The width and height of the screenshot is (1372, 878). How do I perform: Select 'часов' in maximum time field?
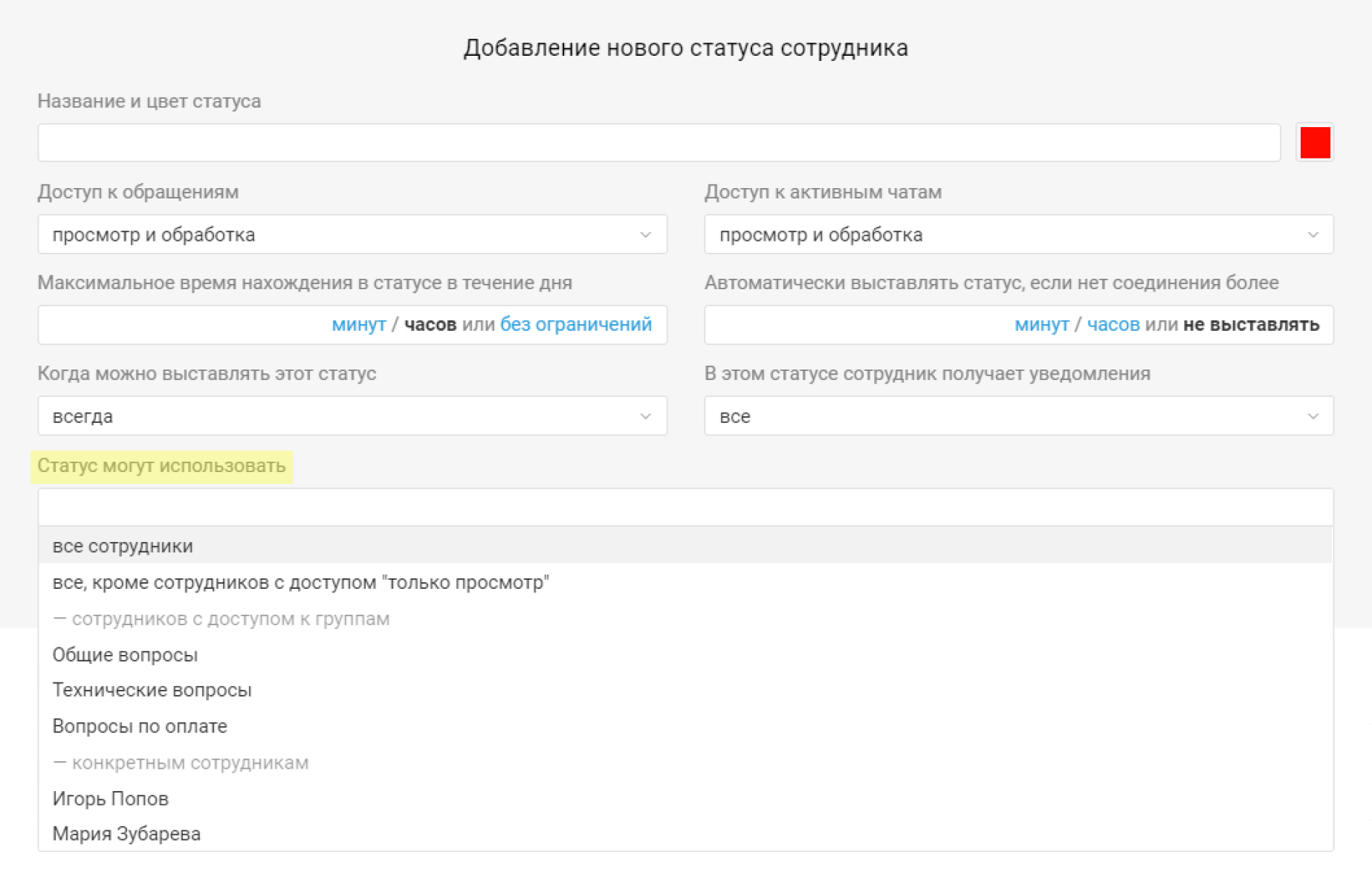coord(430,325)
